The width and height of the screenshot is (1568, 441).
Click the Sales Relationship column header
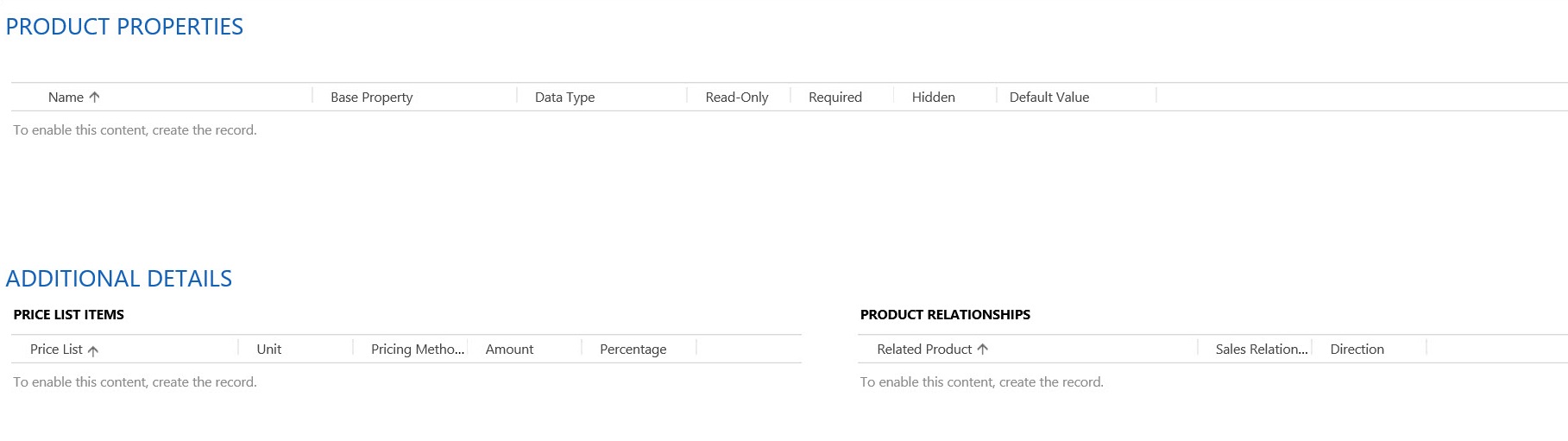[x=1261, y=350]
